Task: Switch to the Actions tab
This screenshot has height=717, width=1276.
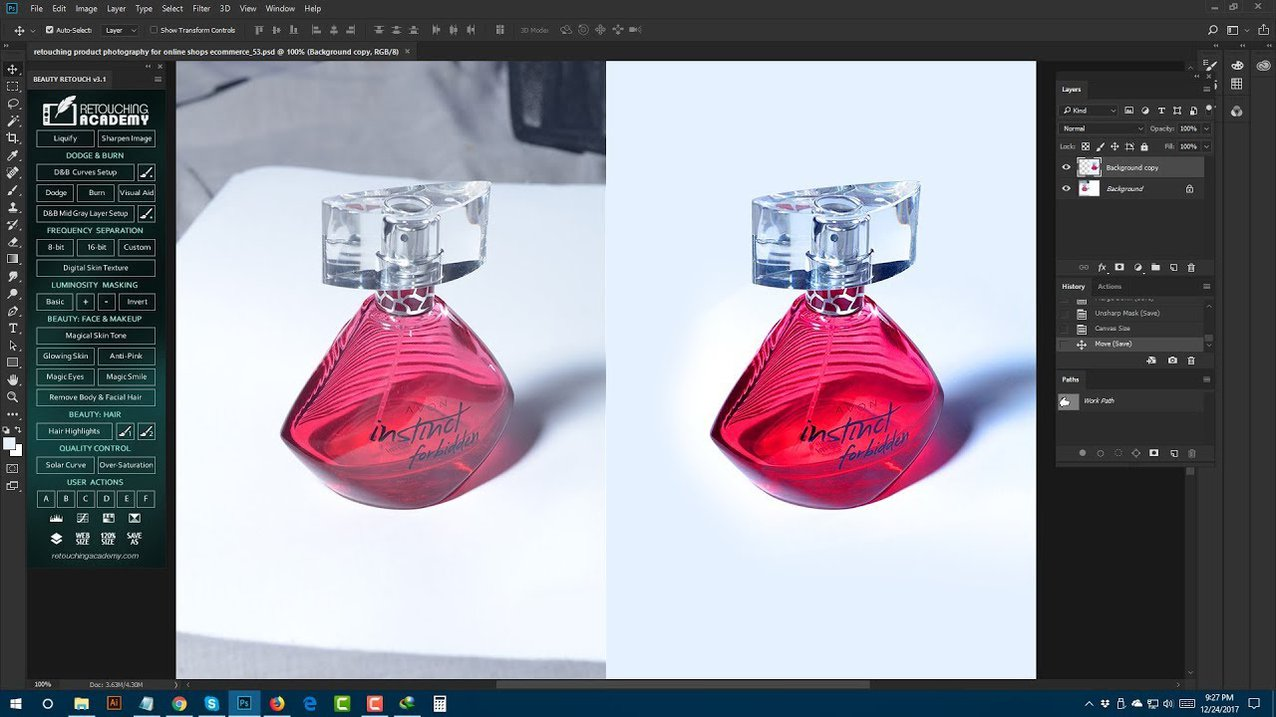Action: 1110,287
